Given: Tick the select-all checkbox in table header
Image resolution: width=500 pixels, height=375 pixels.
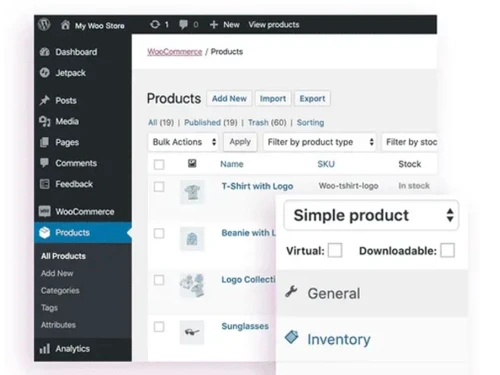Looking at the screenshot, I should [159, 165].
